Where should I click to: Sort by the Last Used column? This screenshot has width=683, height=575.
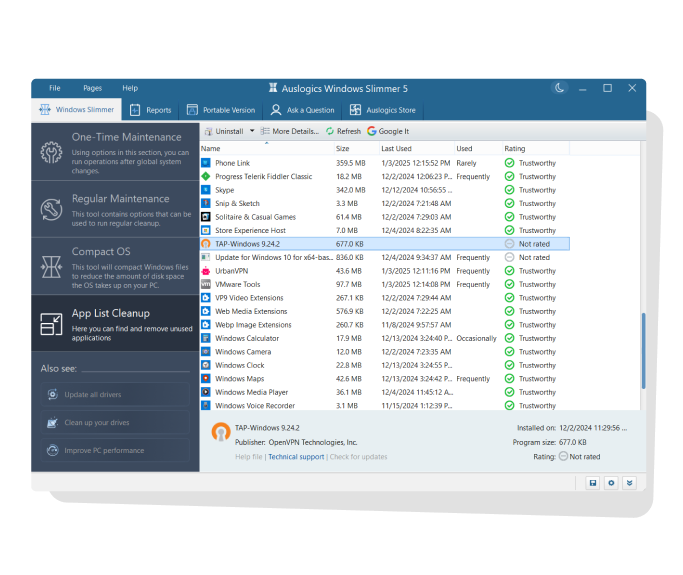point(416,149)
